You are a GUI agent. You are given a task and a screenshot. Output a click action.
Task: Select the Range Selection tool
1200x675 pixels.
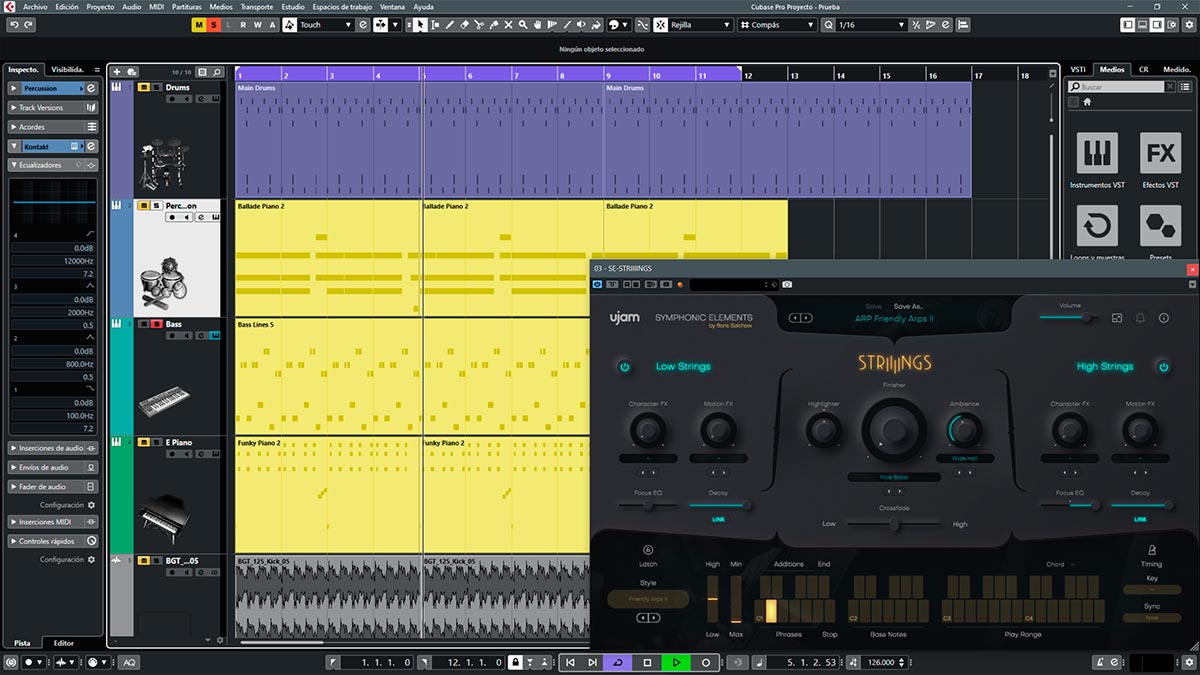(435, 24)
